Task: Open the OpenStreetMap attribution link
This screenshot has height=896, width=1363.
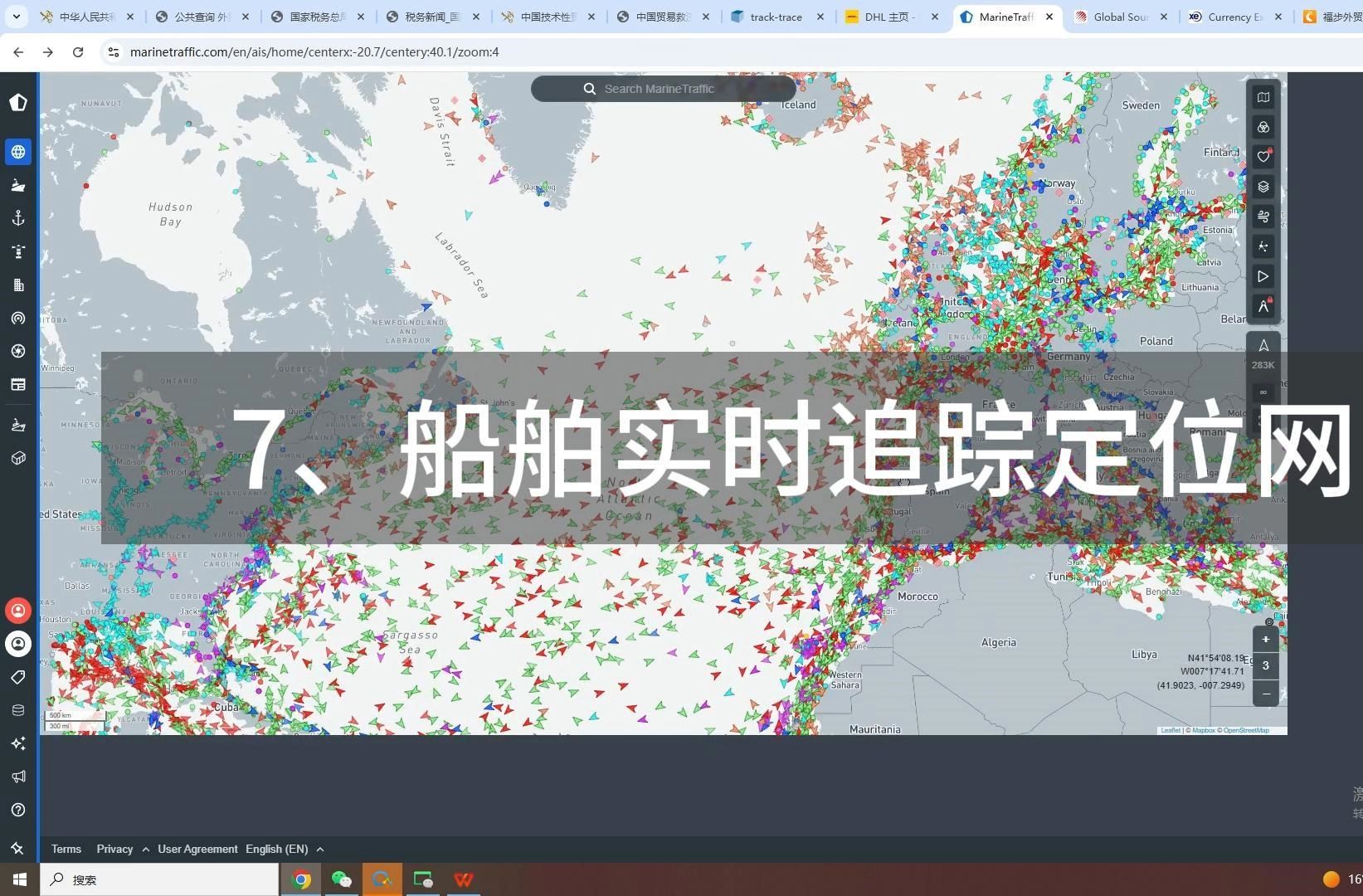Action: point(1246,730)
